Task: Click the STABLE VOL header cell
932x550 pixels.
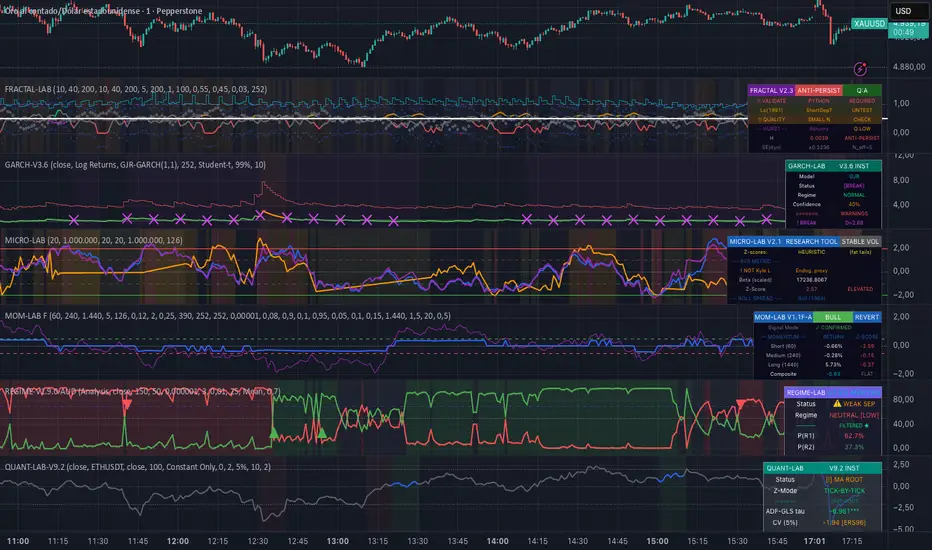Action: pos(860,241)
